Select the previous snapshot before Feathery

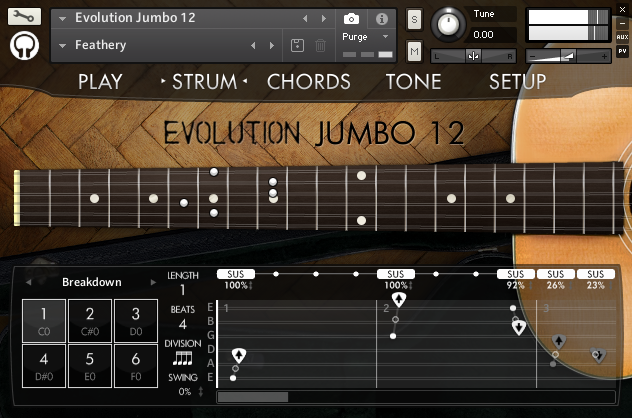click(x=253, y=46)
